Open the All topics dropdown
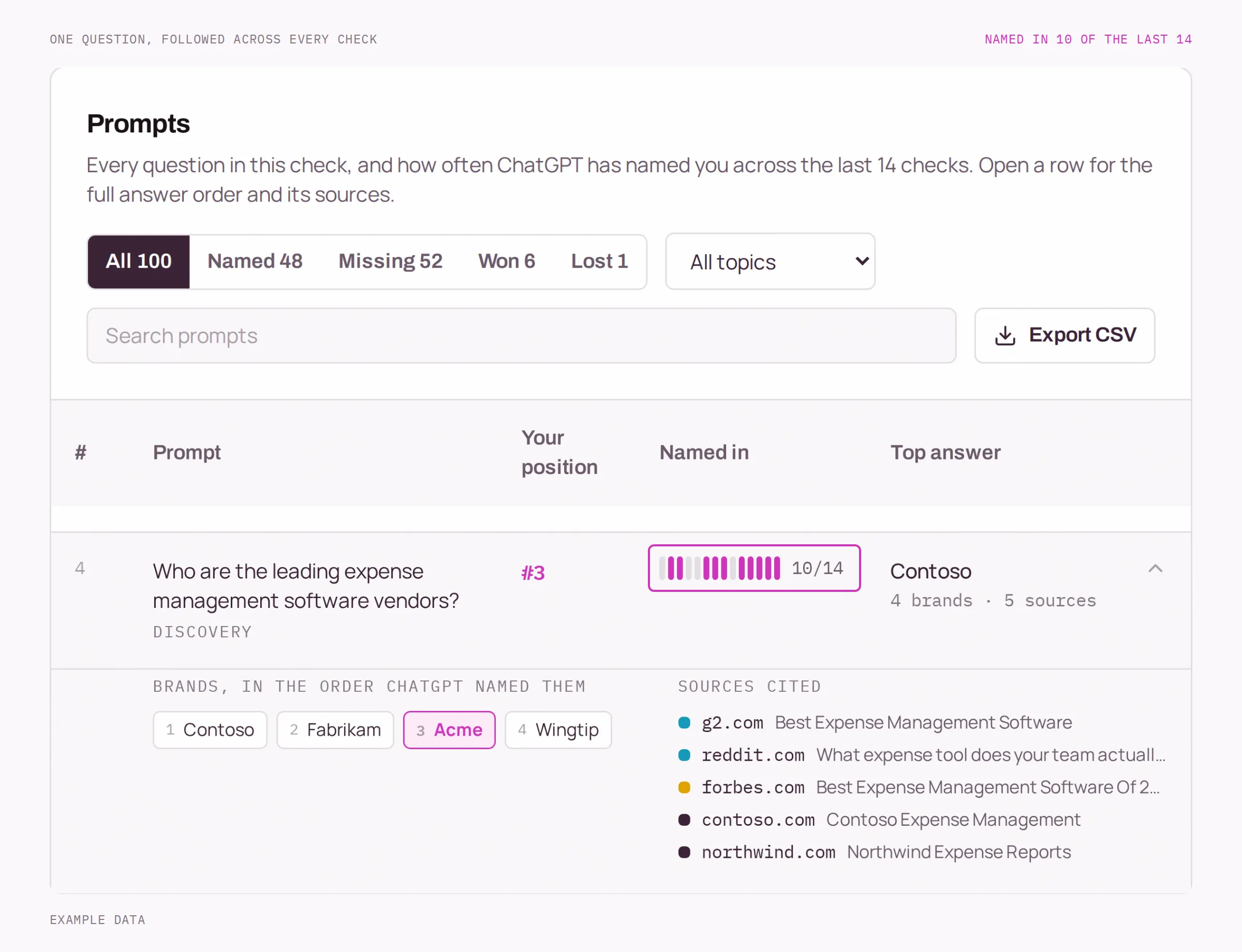The width and height of the screenshot is (1242, 952). click(770, 261)
